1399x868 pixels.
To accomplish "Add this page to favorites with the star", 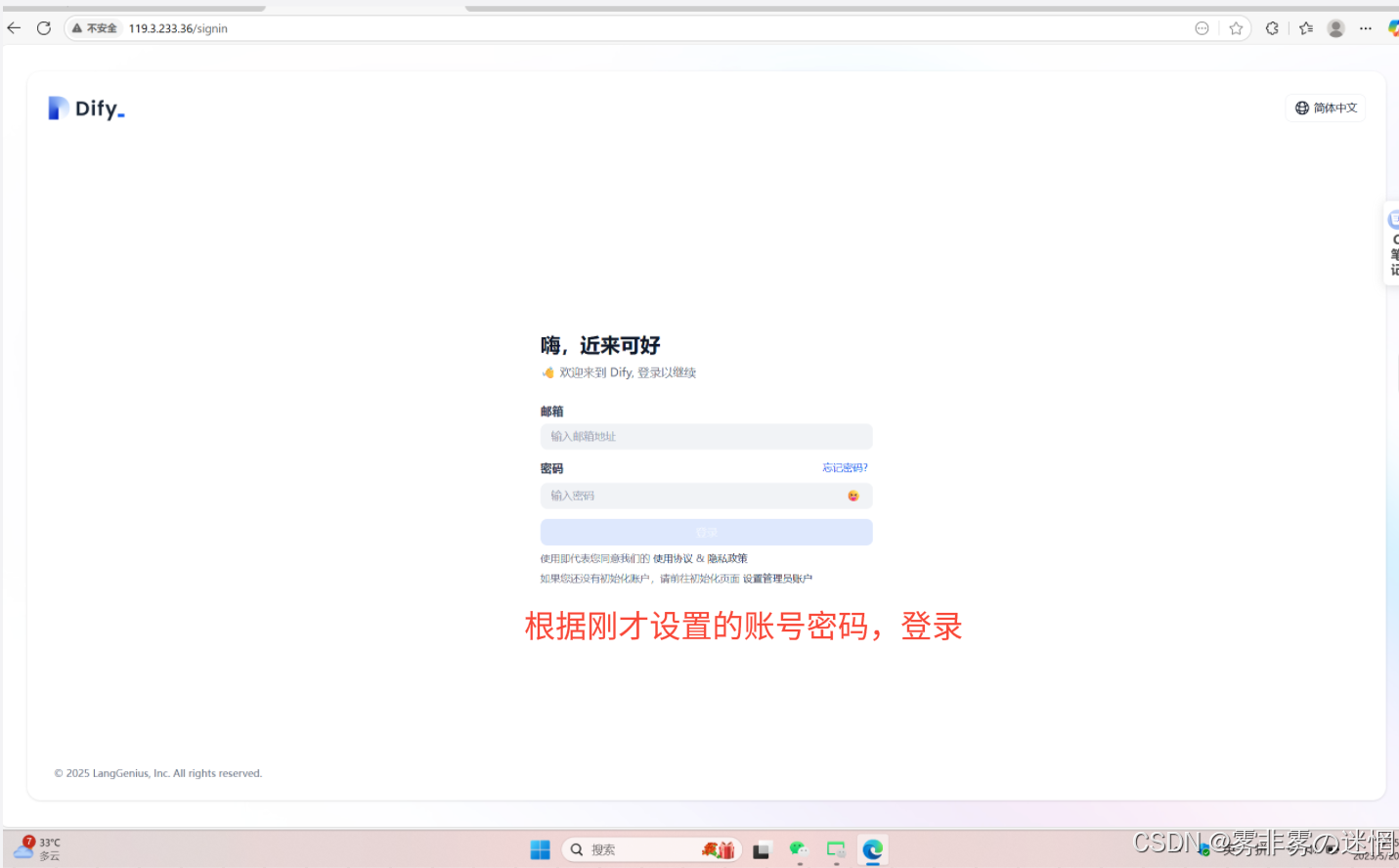I will 1236,28.
